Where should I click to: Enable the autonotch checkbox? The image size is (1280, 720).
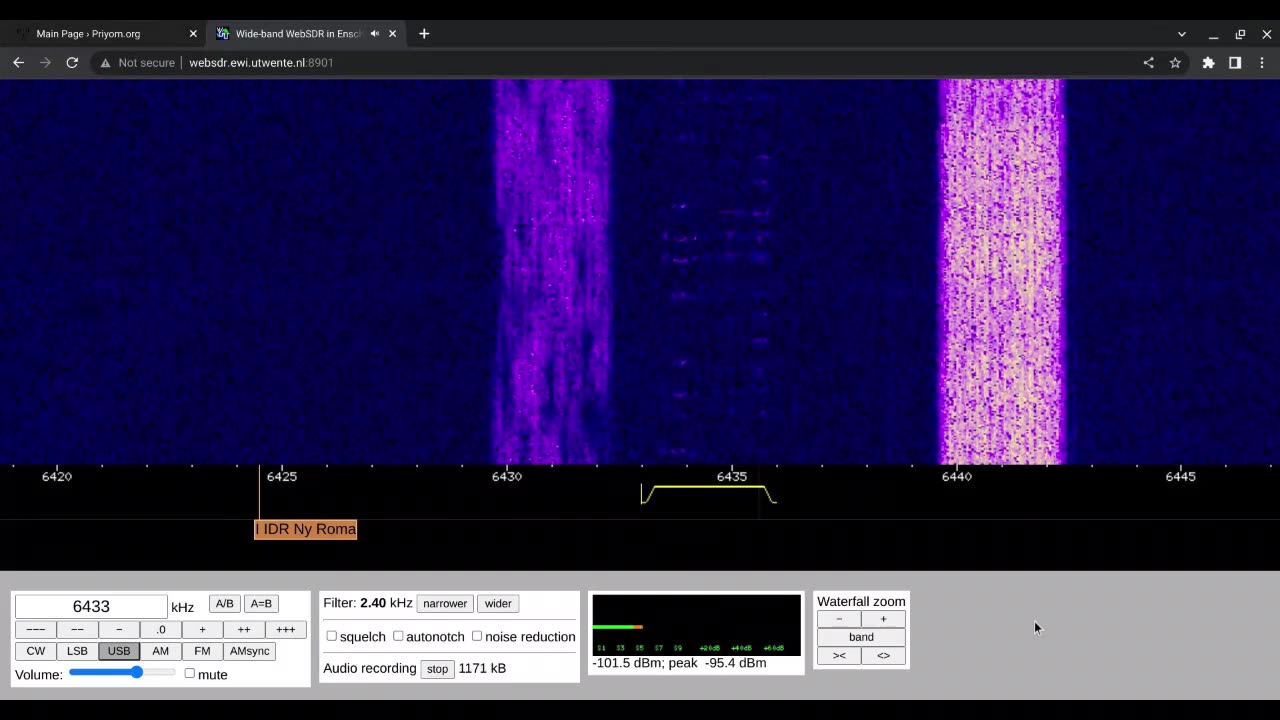click(x=398, y=636)
